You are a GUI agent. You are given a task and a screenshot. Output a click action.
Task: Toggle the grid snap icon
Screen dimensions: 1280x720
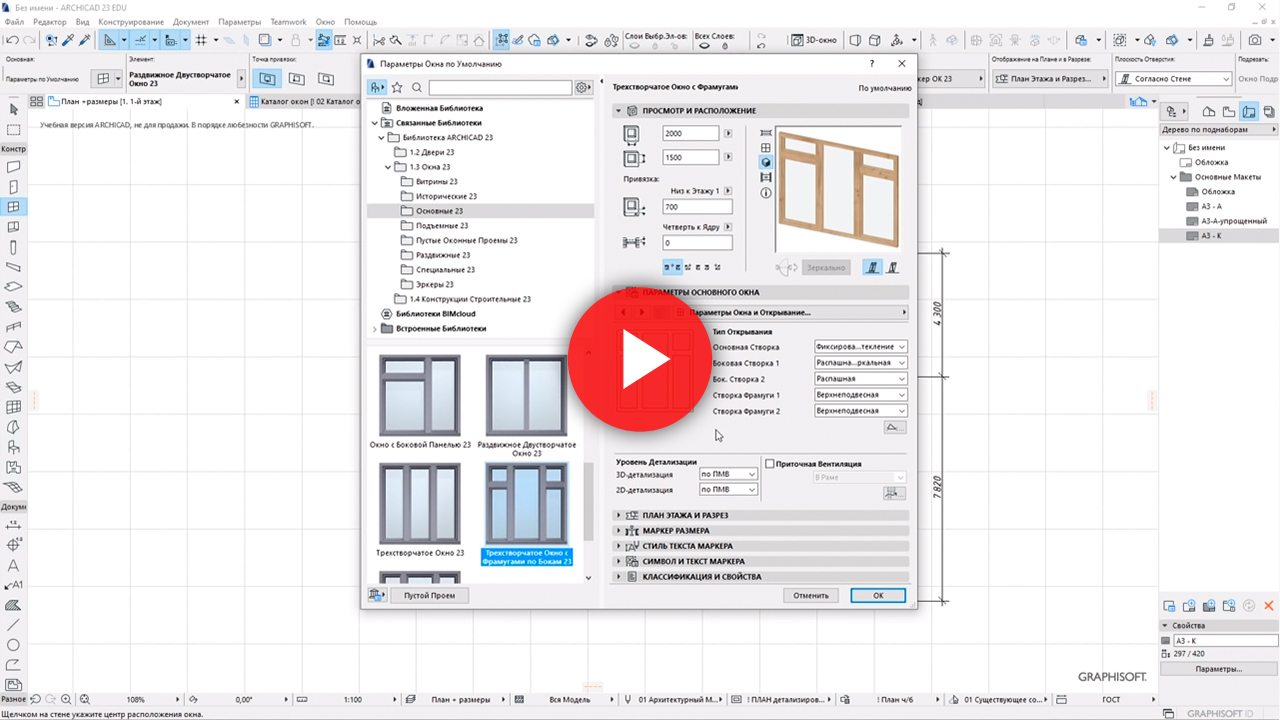pos(201,40)
